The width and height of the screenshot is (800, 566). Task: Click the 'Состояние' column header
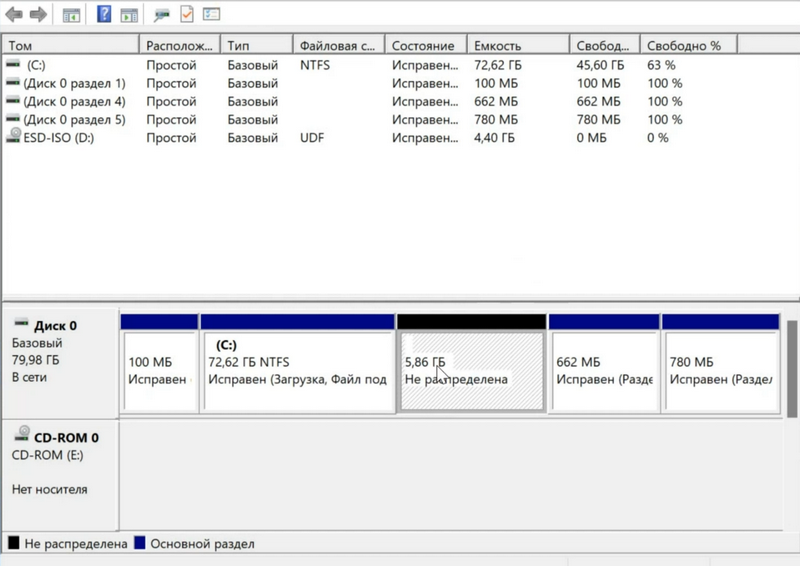tap(424, 46)
